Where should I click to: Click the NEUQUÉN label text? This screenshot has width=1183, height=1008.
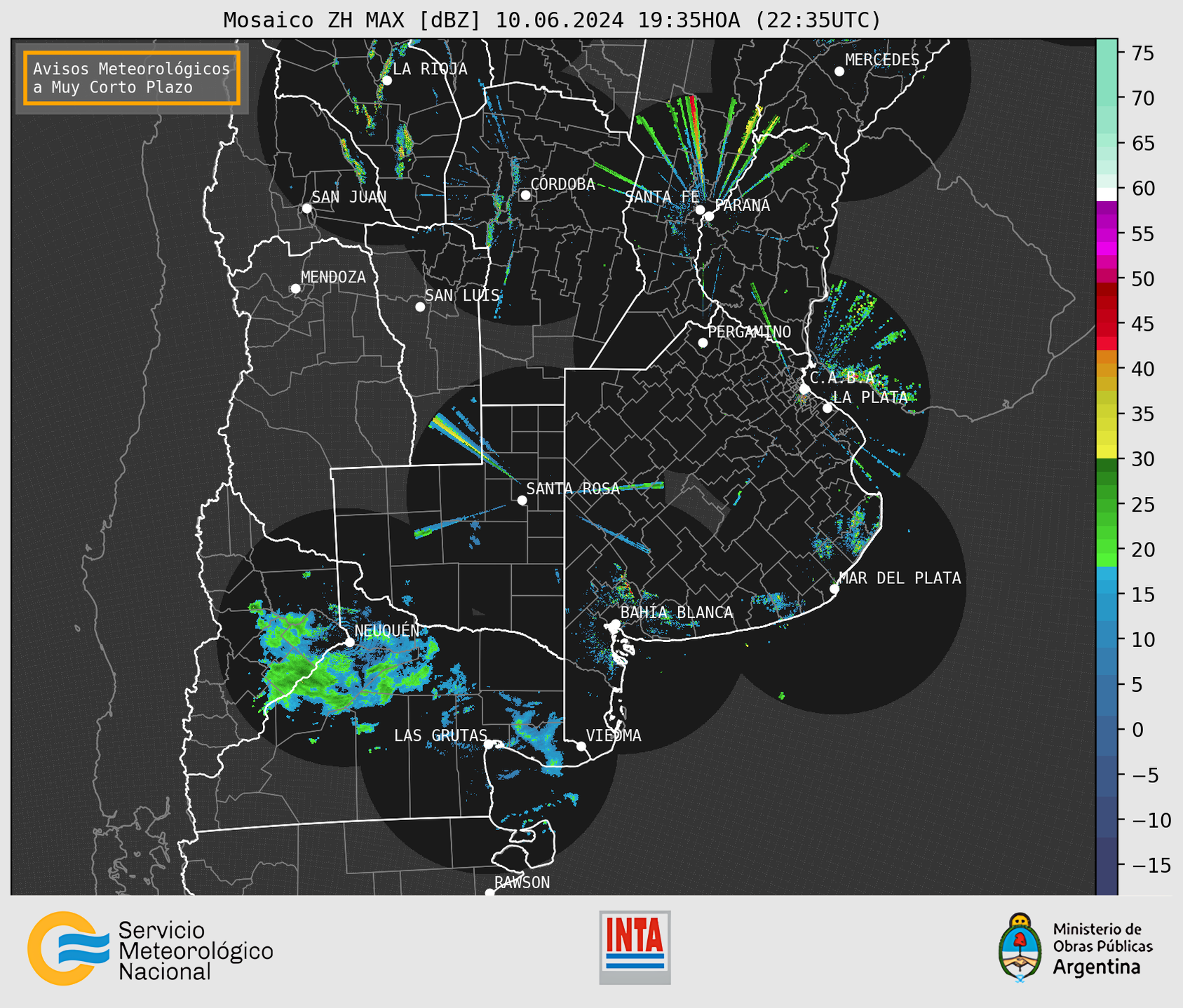(386, 631)
